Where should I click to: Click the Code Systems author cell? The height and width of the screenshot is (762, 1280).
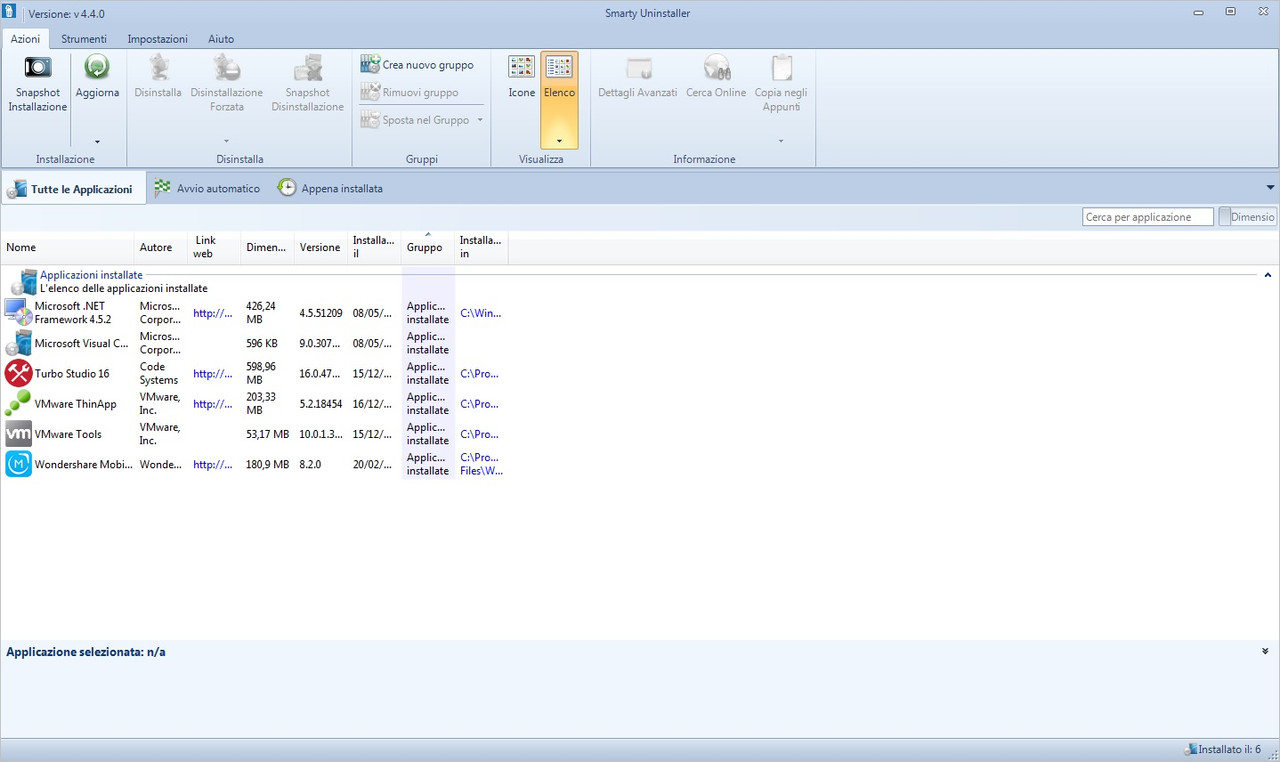pyautogui.click(x=160, y=374)
